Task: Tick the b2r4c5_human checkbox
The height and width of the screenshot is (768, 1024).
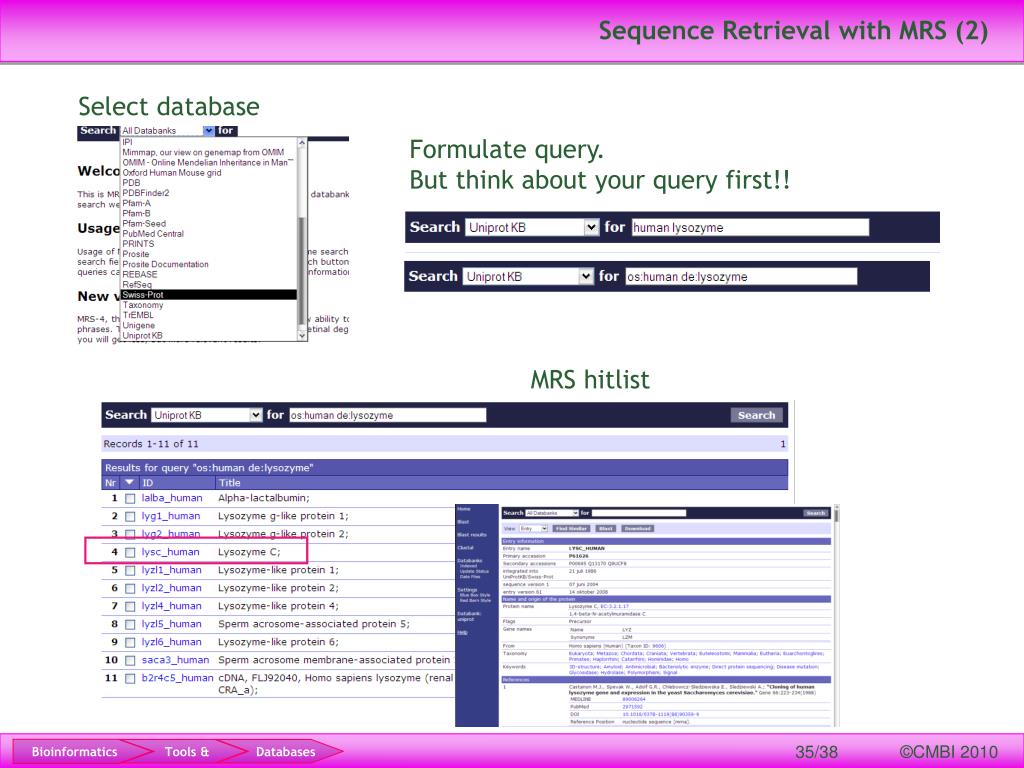Action: (130, 679)
